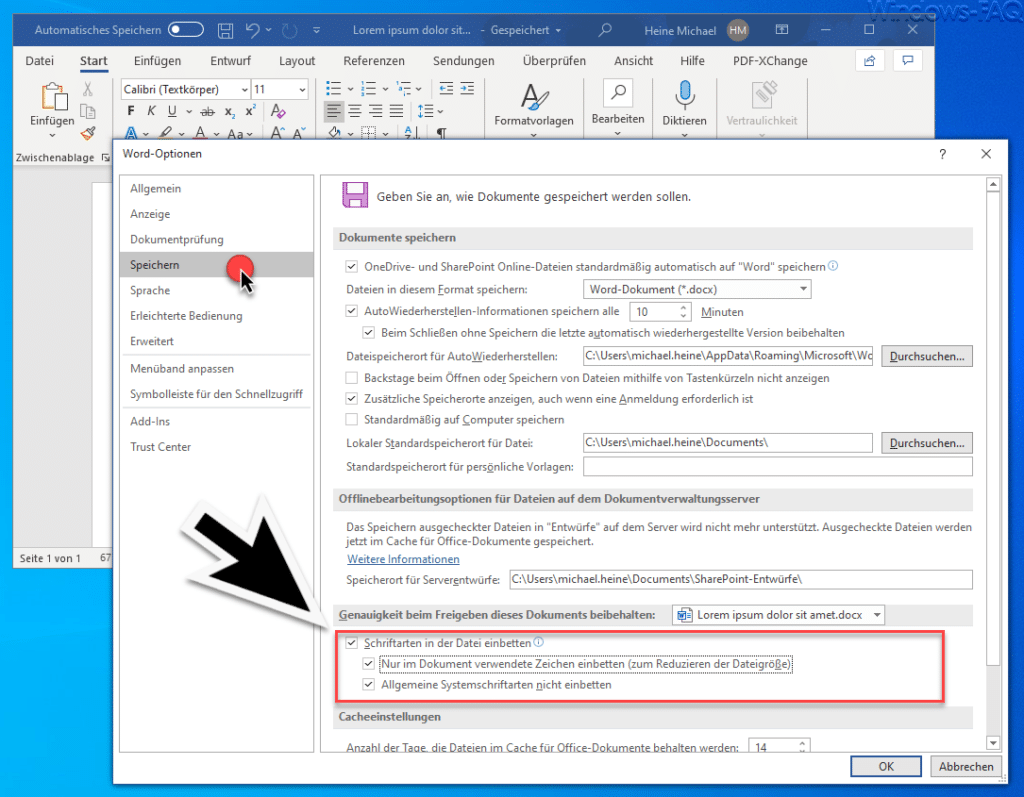Decrease paragraph indent
The image size is (1024, 797).
click(446, 89)
